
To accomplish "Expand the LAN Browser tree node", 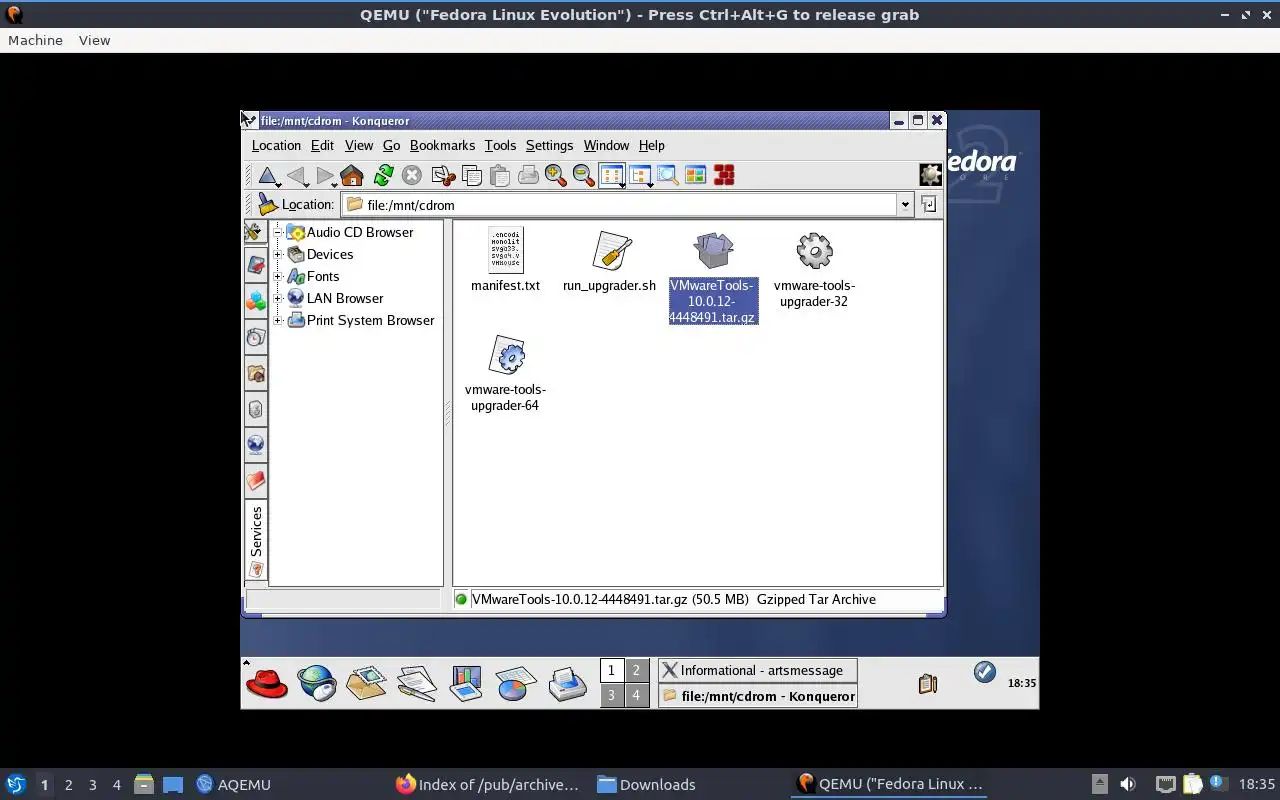I will click(x=279, y=298).
